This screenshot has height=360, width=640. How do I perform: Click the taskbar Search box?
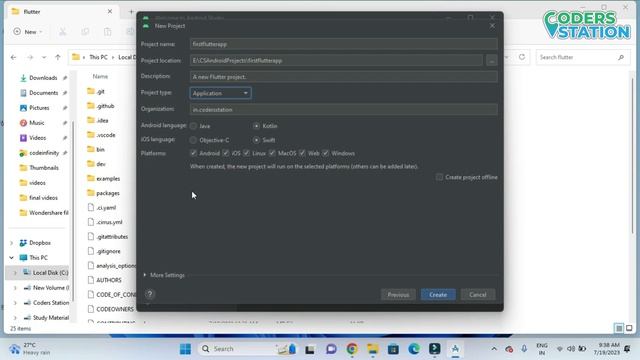pos(248,349)
